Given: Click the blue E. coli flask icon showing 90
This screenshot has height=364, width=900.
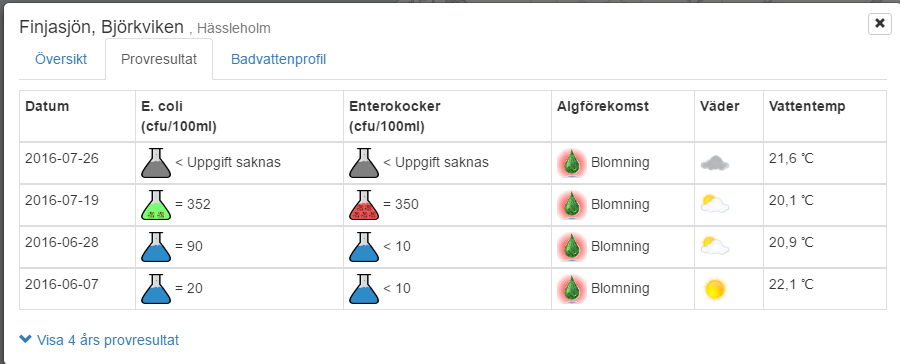Looking at the screenshot, I should 156,247.
